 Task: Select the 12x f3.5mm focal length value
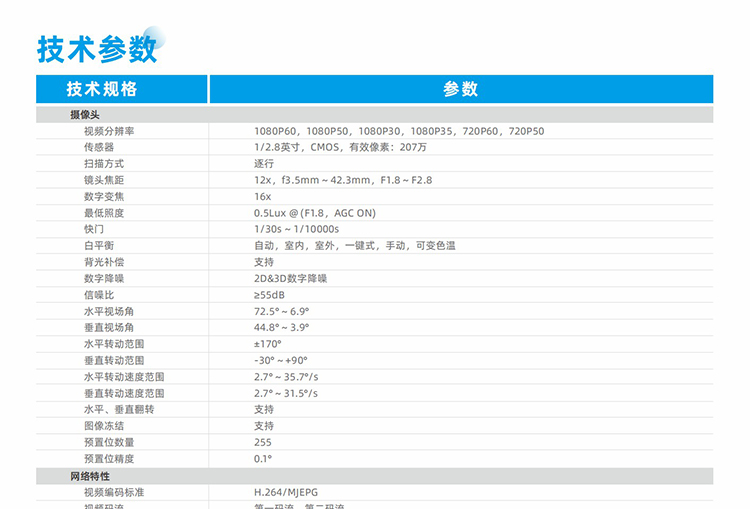[342, 180]
